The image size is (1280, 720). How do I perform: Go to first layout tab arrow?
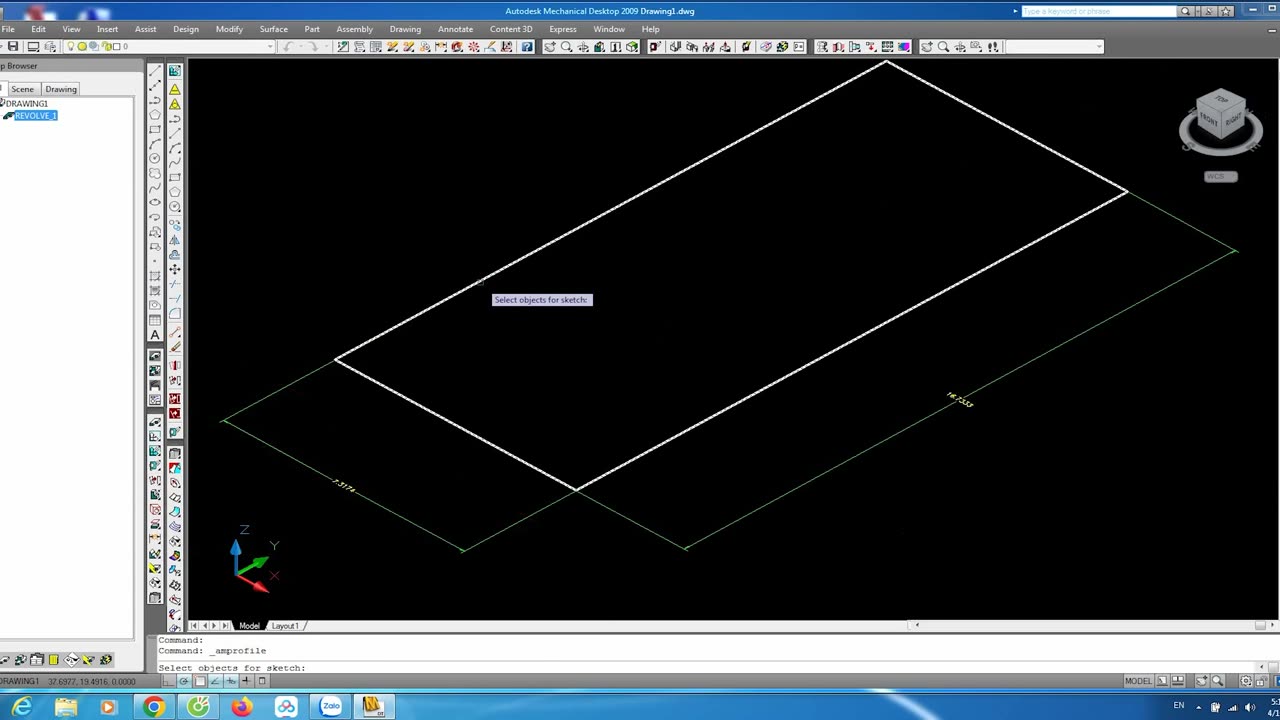tap(195, 626)
